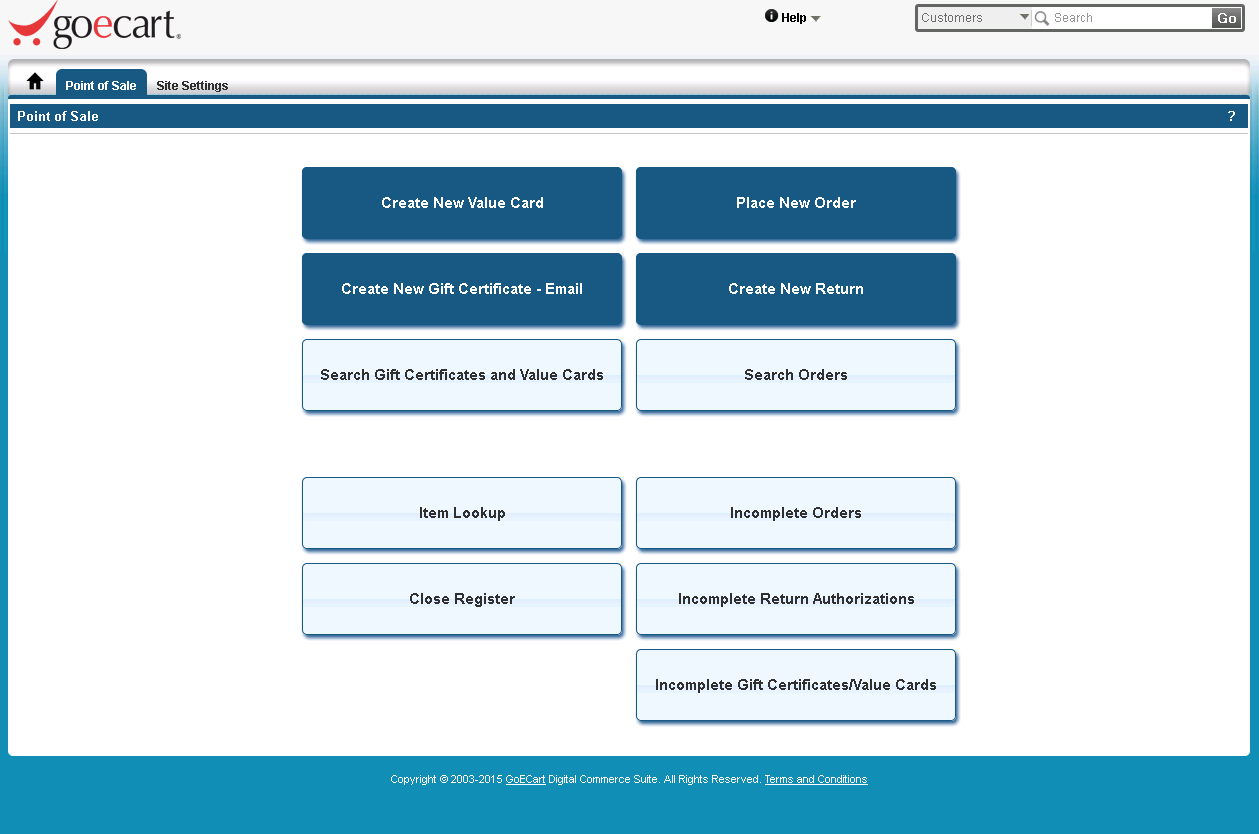Open Search Gift Certificates and Value Cards

tap(462, 375)
